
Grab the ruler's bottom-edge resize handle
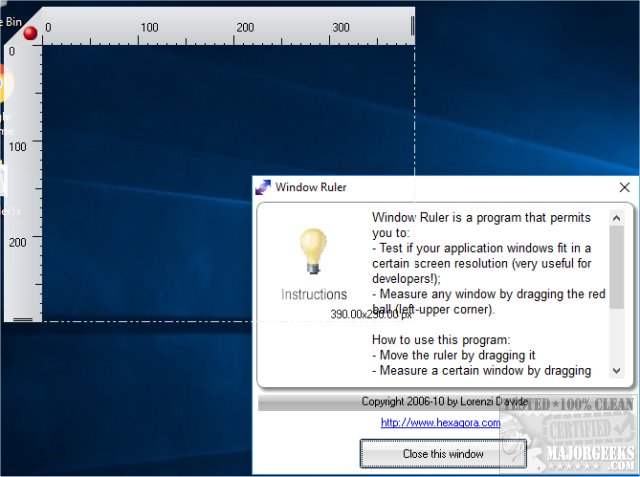point(23,319)
